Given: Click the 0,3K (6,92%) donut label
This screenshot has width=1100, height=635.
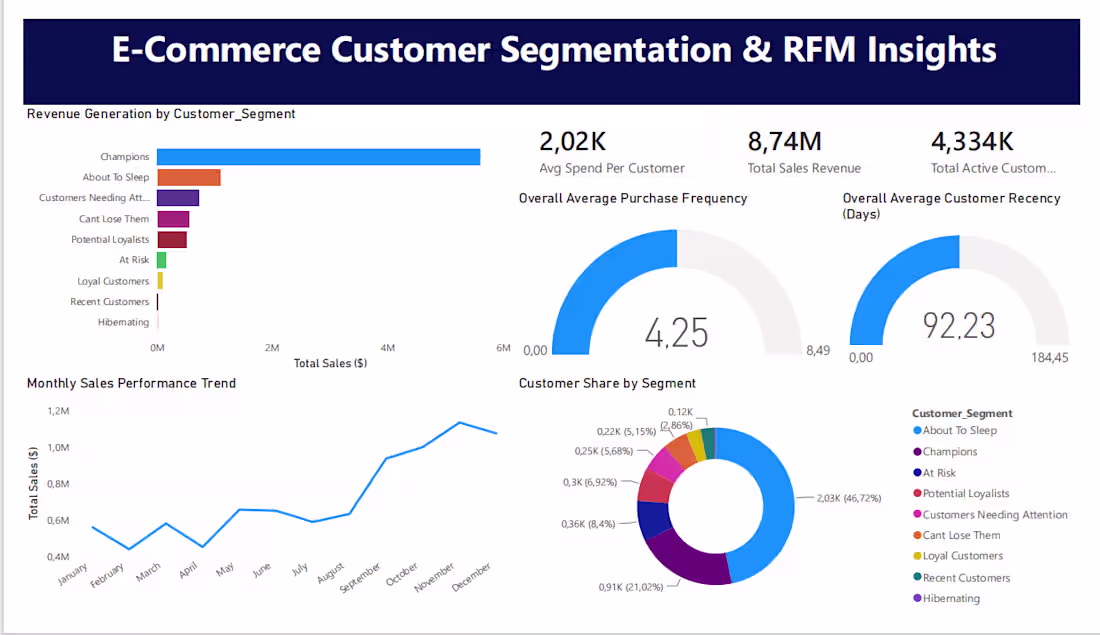Looking at the screenshot, I should [590, 483].
